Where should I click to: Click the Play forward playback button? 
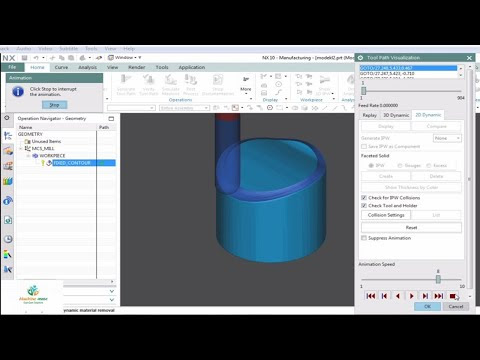pos(411,296)
